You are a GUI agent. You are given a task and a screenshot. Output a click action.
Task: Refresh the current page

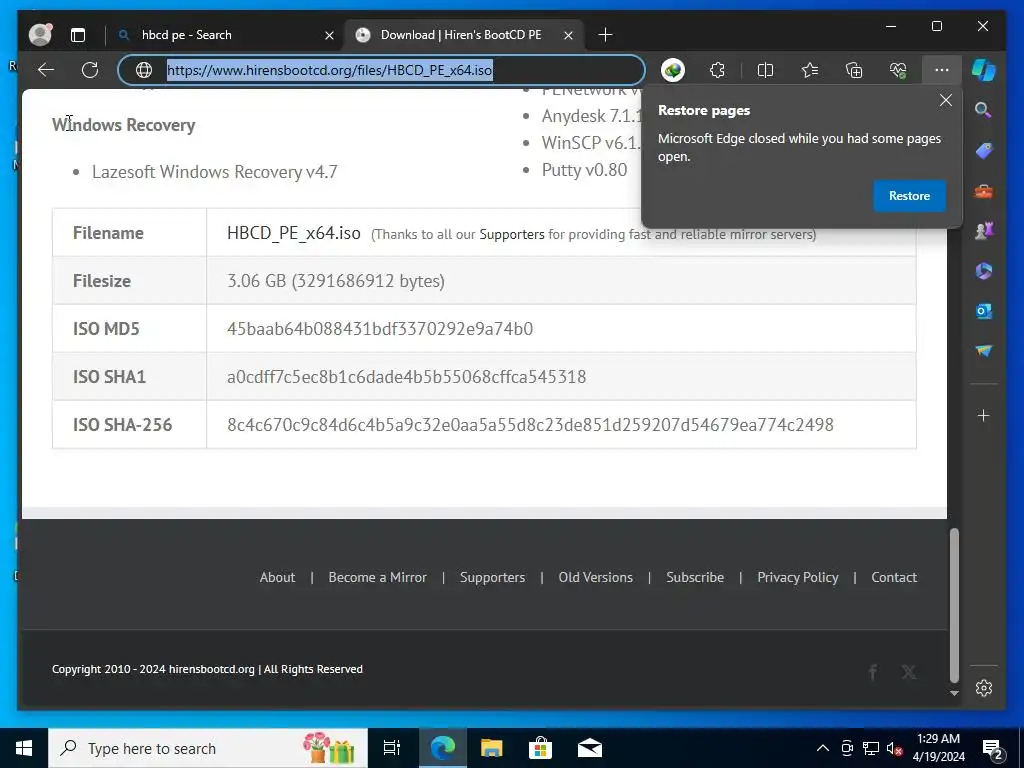(90, 70)
